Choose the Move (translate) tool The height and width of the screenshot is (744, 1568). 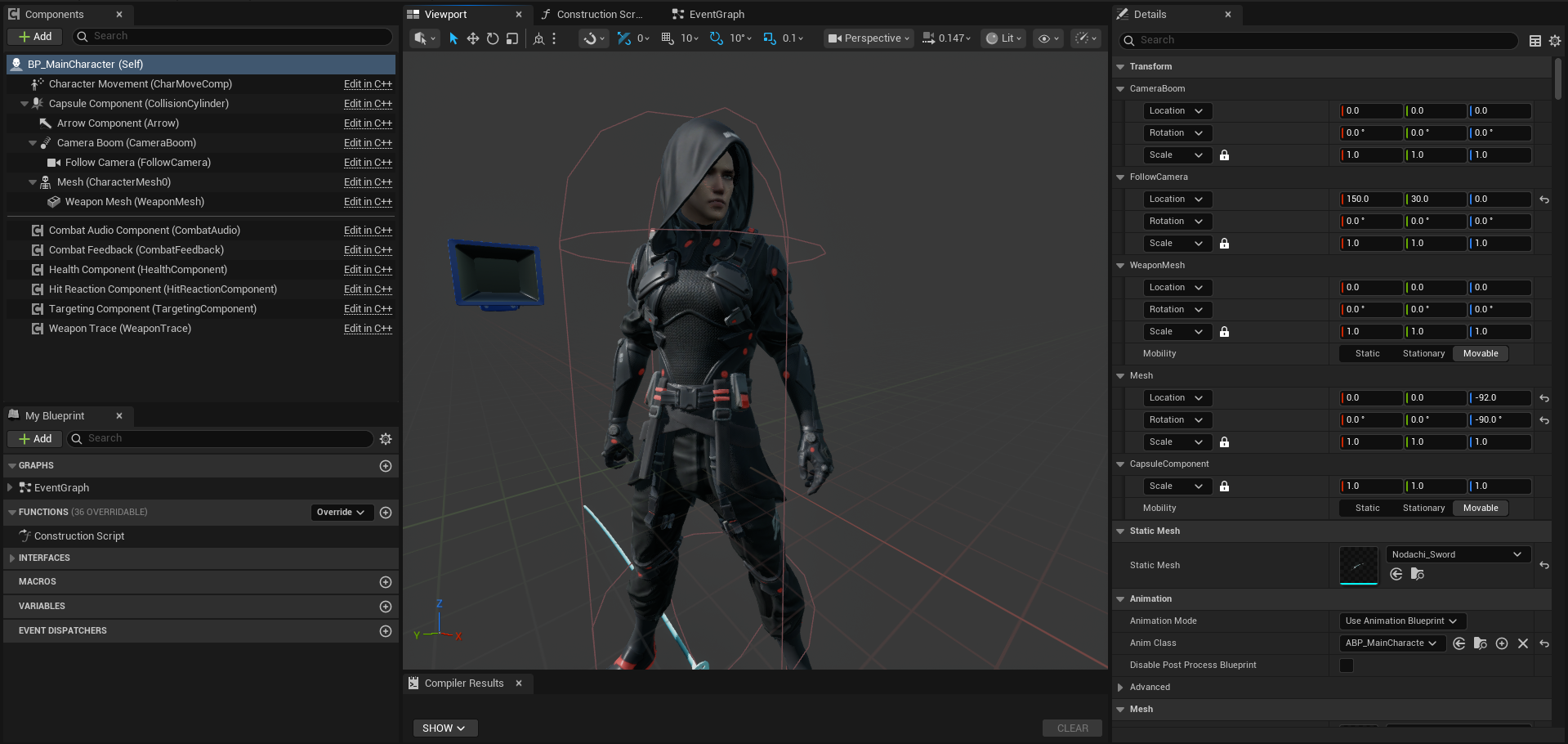click(x=473, y=38)
